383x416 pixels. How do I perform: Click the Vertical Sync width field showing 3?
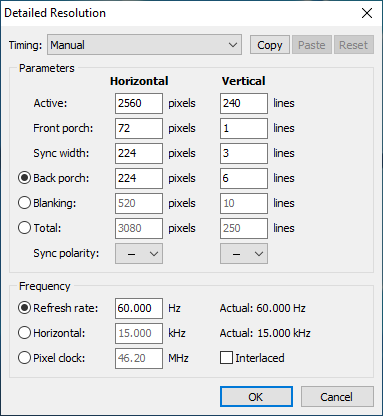point(244,153)
